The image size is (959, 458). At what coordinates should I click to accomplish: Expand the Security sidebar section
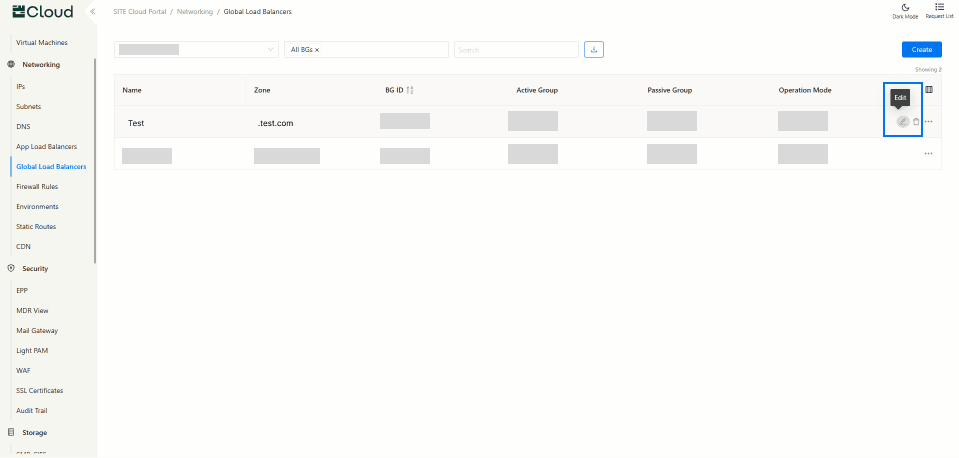(x=34, y=269)
